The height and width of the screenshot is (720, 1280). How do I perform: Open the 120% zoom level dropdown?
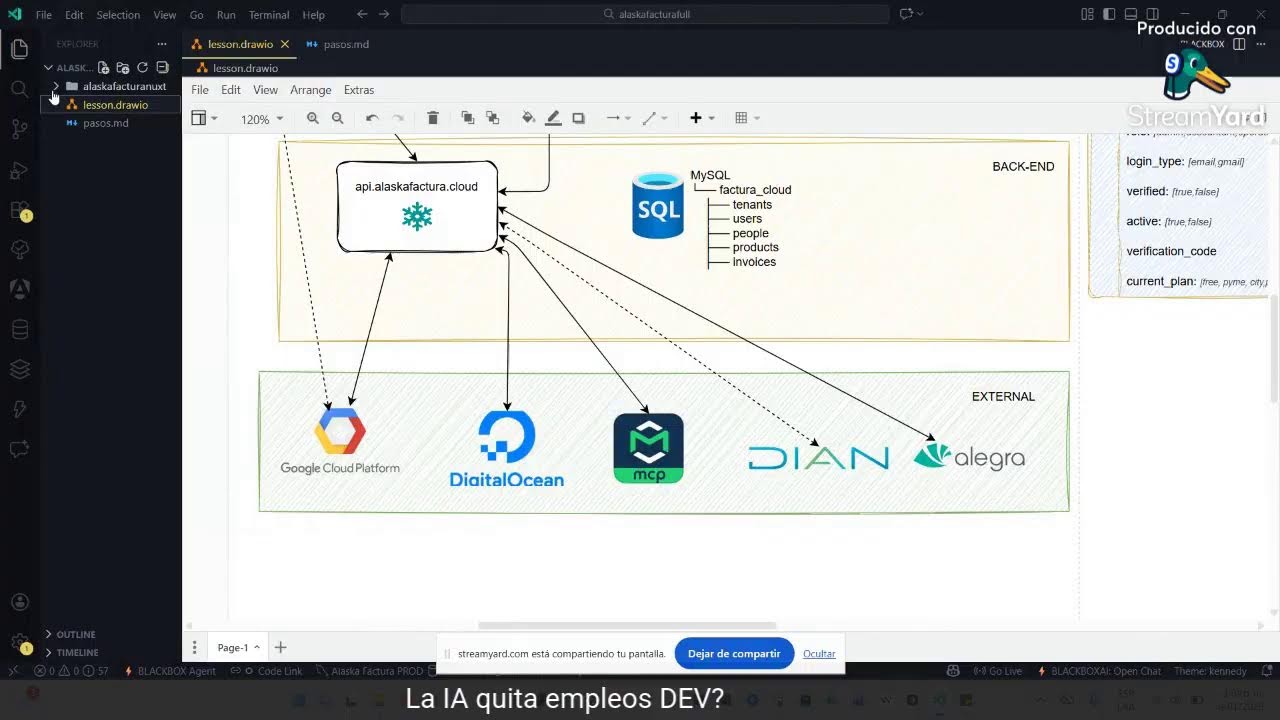pyautogui.click(x=261, y=119)
